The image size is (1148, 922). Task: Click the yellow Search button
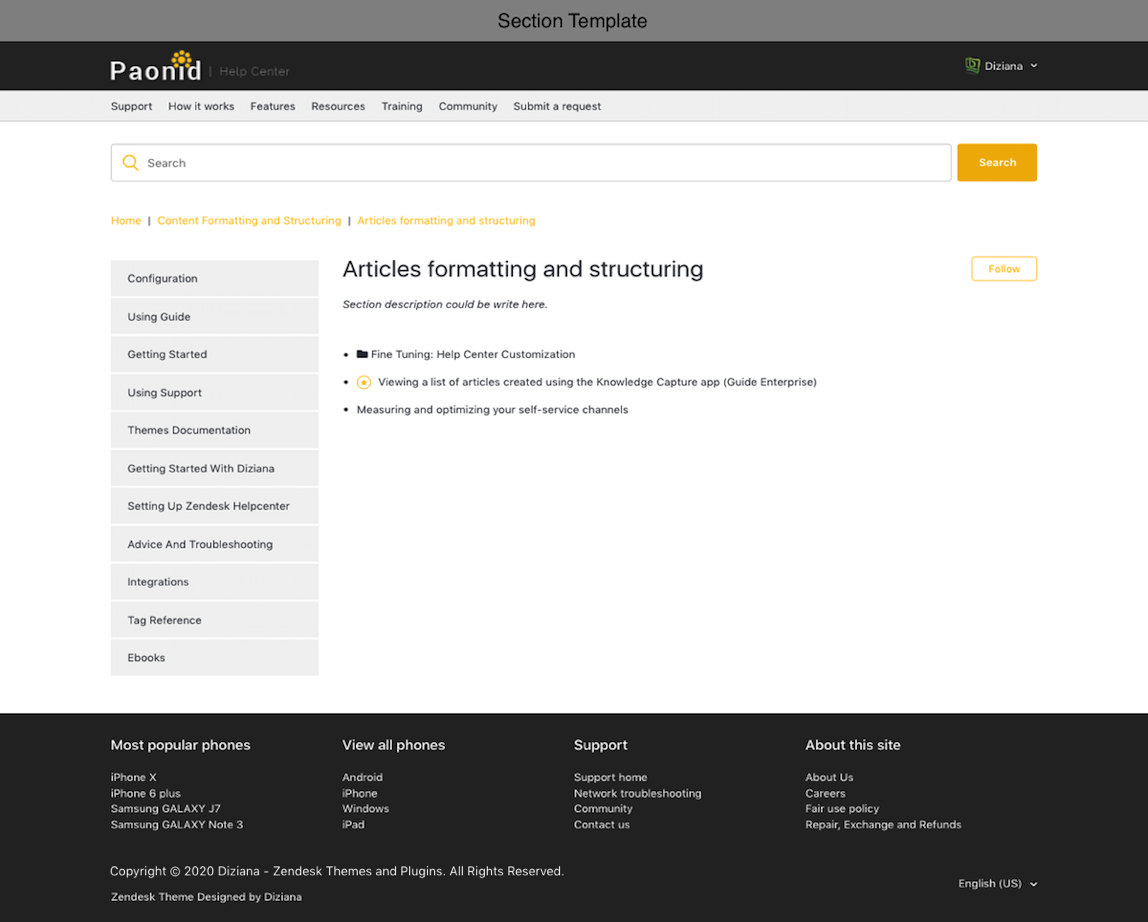997,163
